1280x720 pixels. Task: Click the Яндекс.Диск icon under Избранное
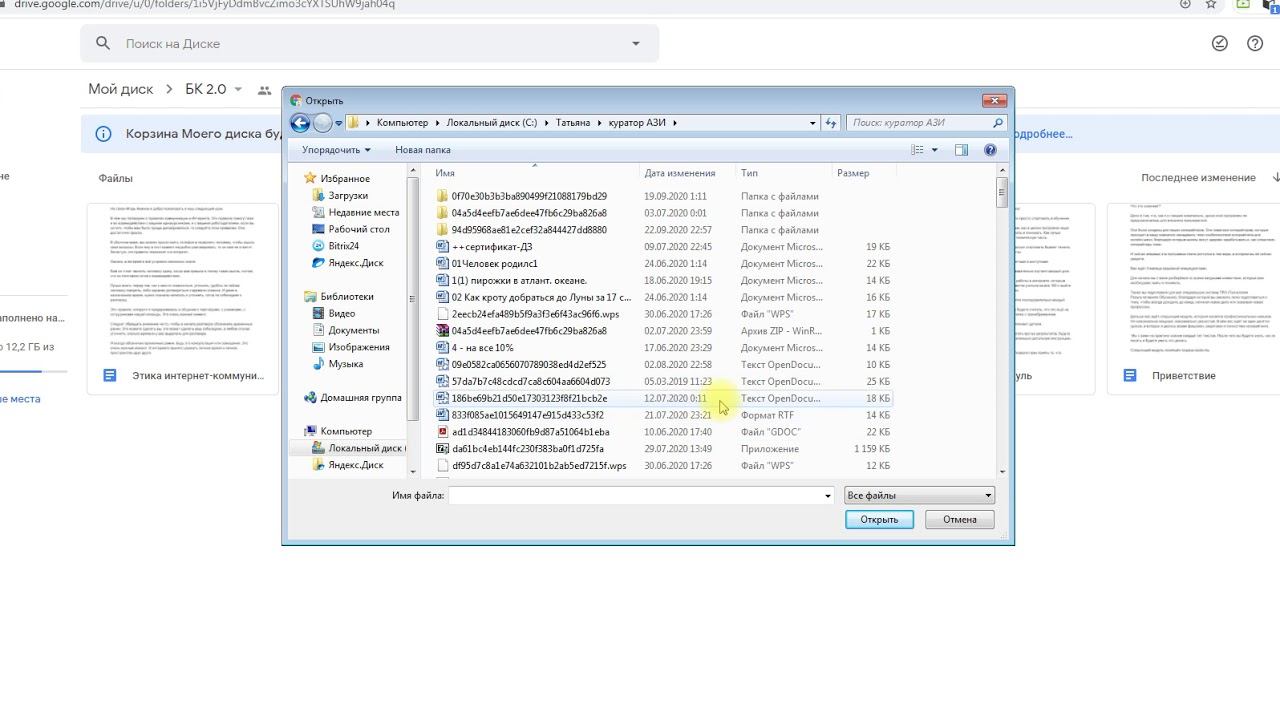click(319, 263)
